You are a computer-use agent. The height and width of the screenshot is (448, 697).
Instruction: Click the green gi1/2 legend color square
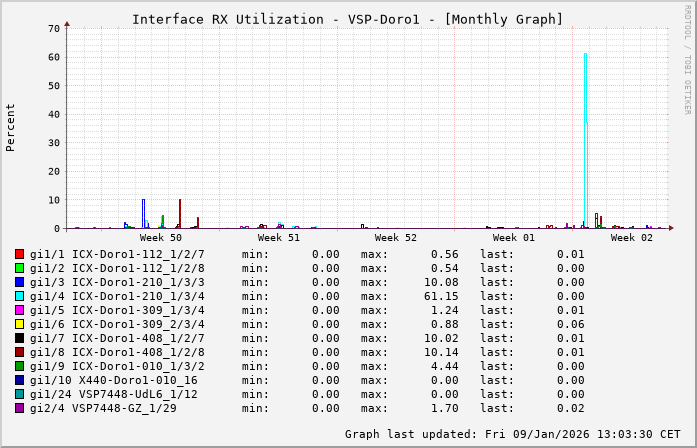[x=20, y=268]
